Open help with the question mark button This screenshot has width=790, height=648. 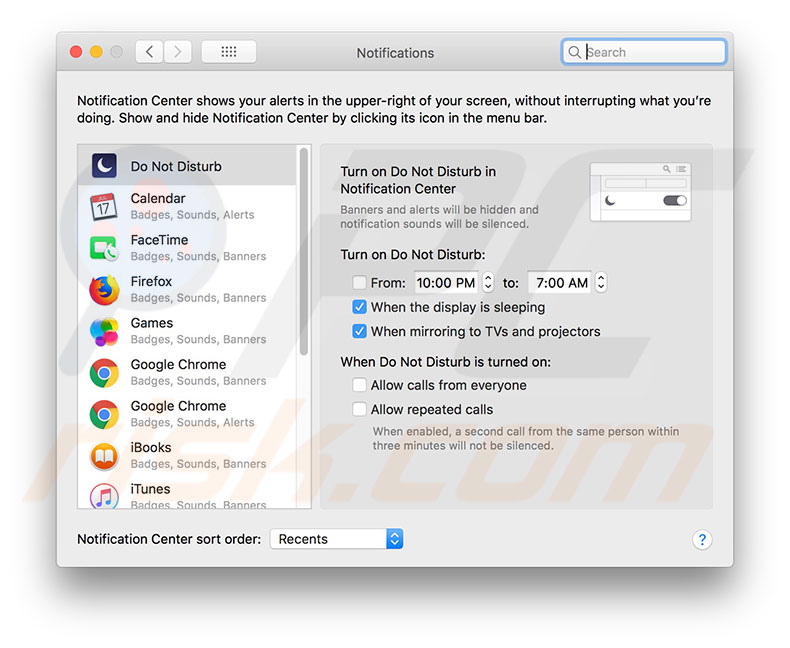click(x=702, y=540)
